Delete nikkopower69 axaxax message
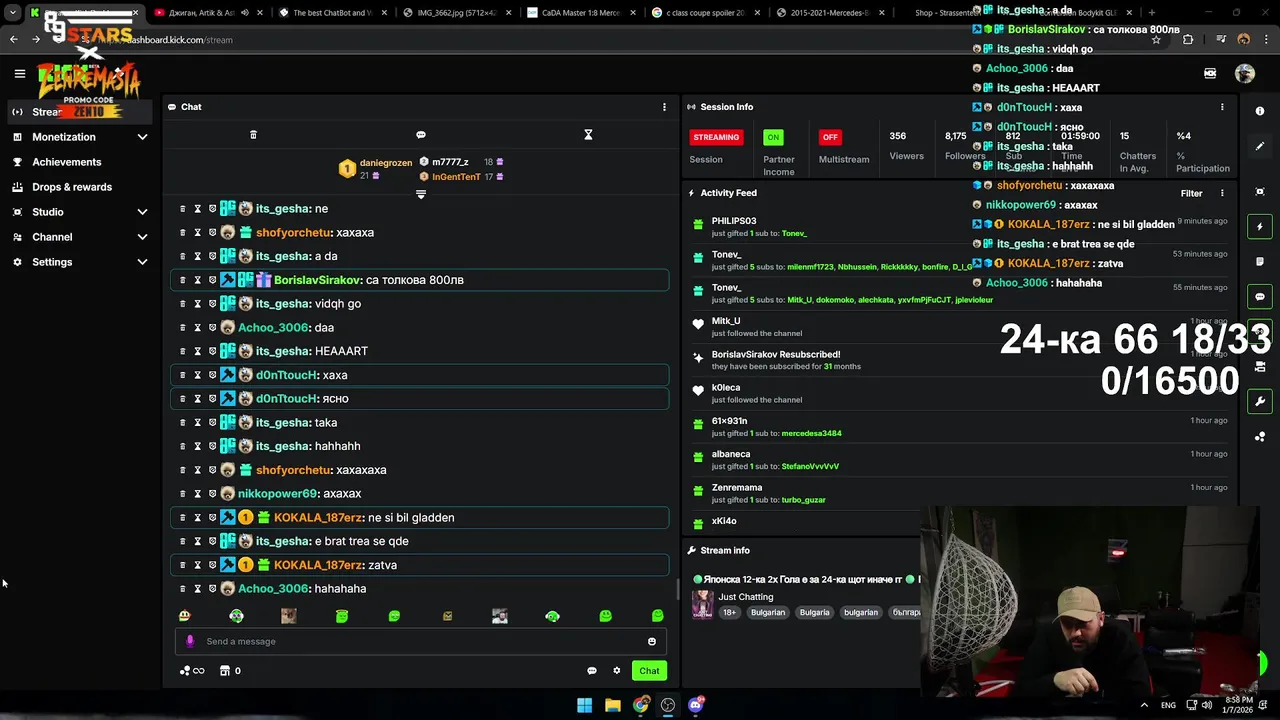This screenshot has width=1280, height=720. 182,494
